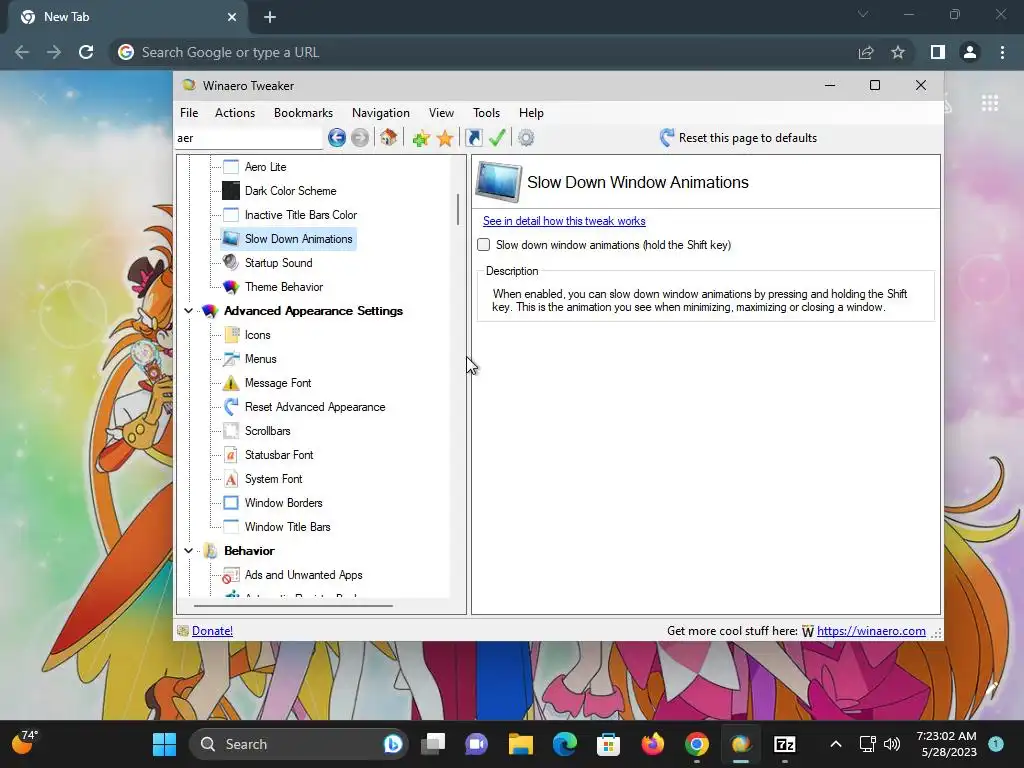This screenshot has width=1024, height=768.
Task: Open a new Chrome tab with plus button
Action: 270,17
